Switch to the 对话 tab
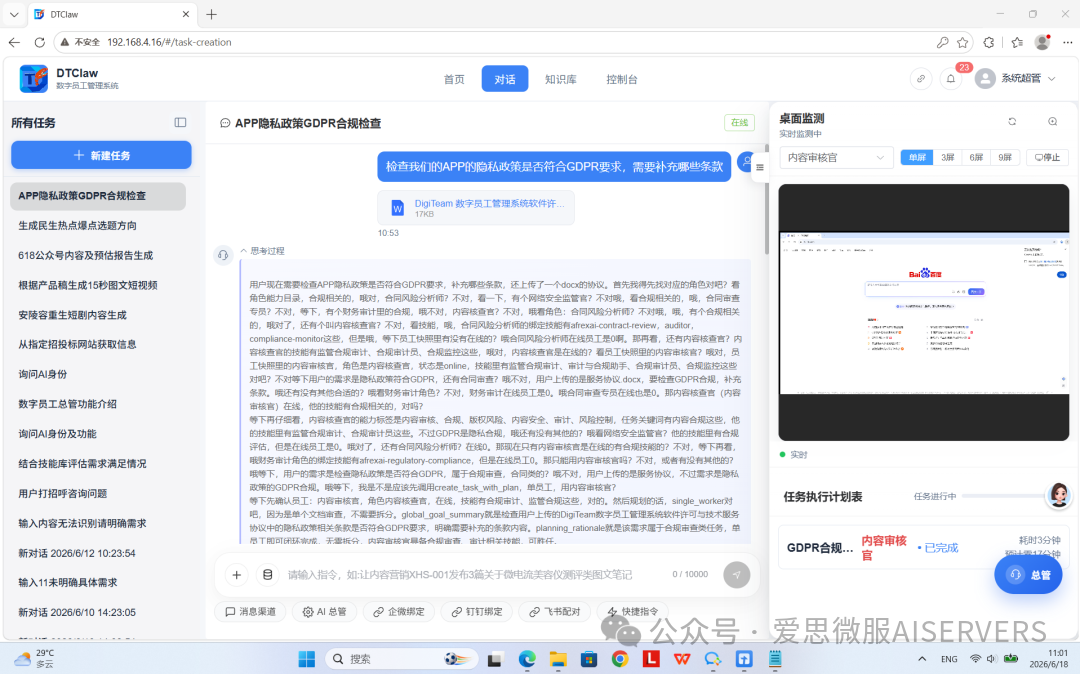The height and width of the screenshot is (674, 1080). coord(505,79)
